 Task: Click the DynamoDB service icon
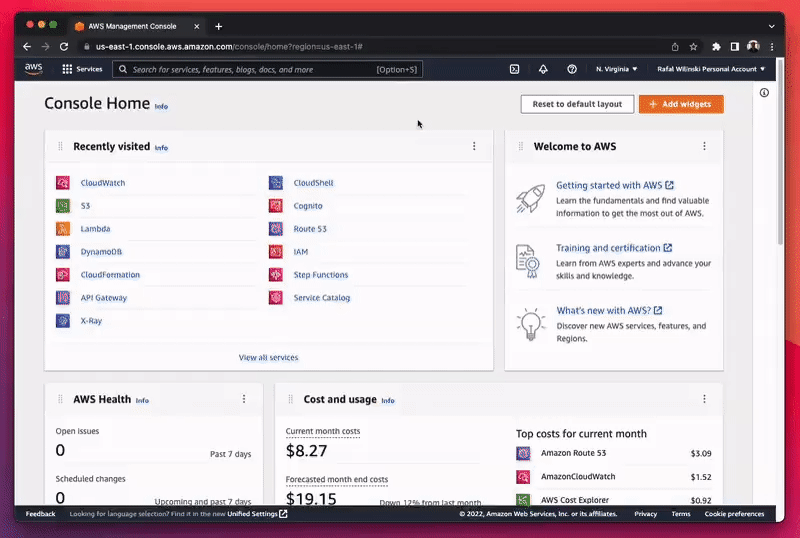click(x=63, y=252)
